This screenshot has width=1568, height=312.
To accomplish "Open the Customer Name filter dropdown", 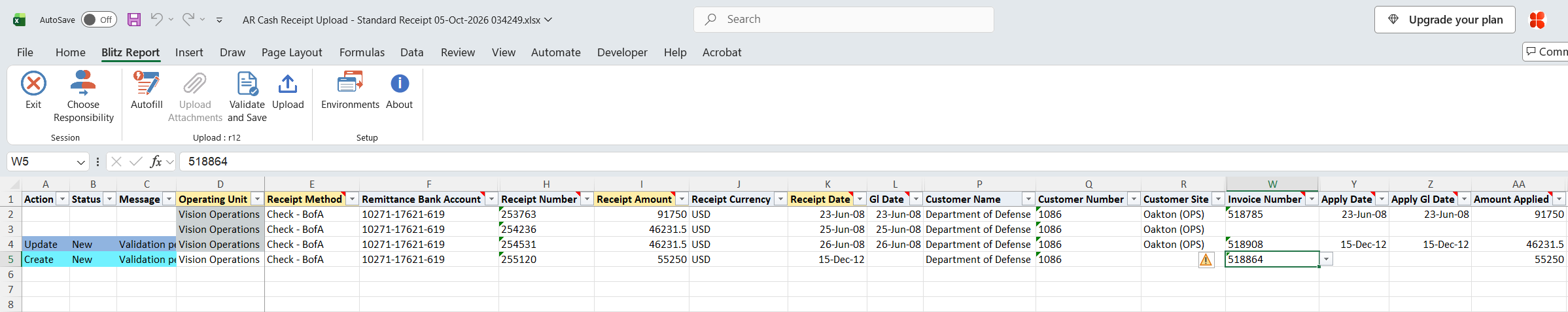I will pyautogui.click(x=1028, y=199).
